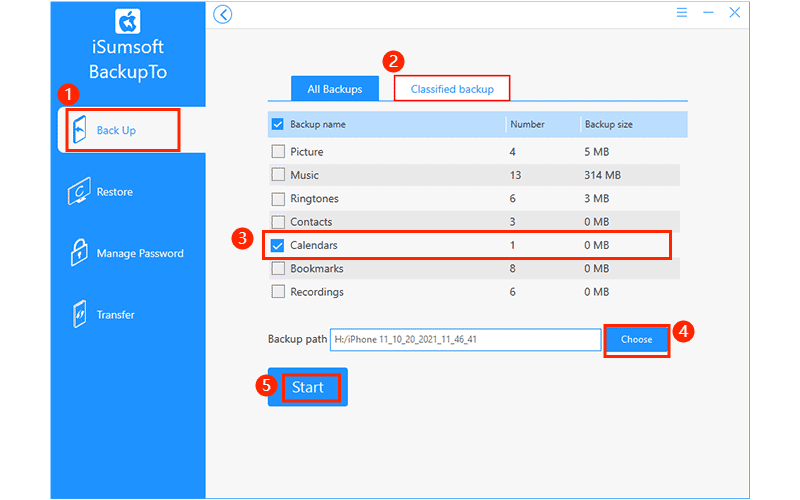Open the Manage Password section label
The width and height of the screenshot is (800, 500).
[140, 253]
